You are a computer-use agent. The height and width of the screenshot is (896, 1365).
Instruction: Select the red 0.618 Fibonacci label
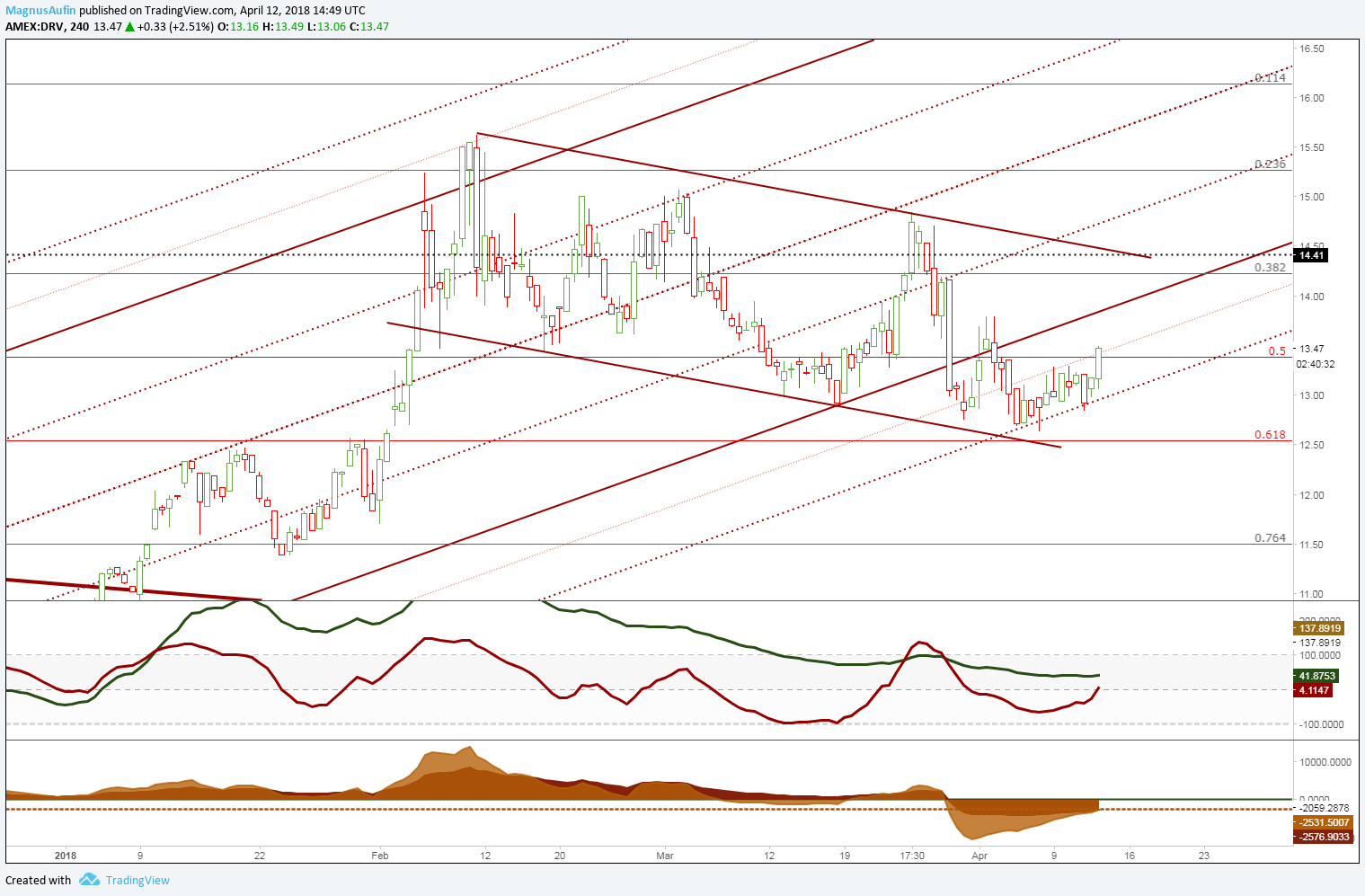tap(1271, 435)
